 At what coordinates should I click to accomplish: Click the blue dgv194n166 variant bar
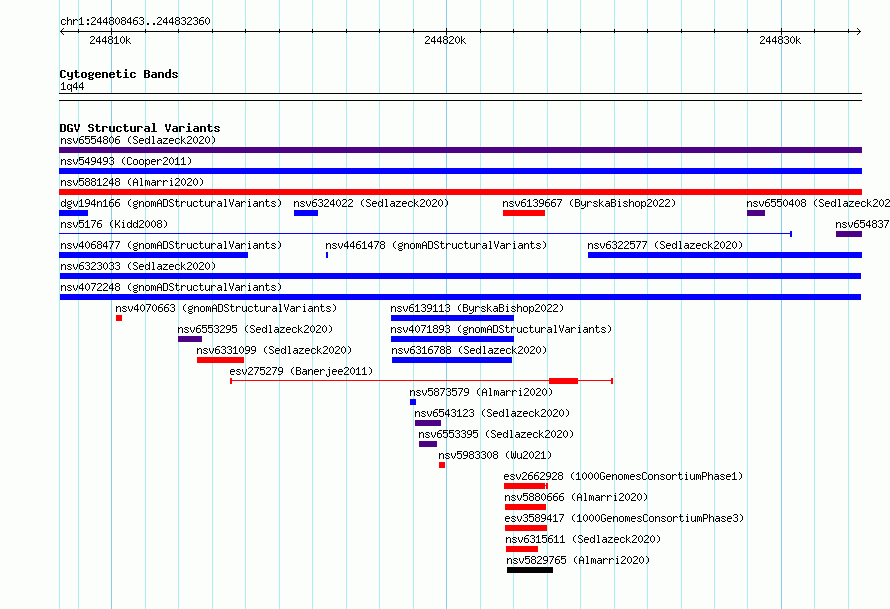[73, 213]
